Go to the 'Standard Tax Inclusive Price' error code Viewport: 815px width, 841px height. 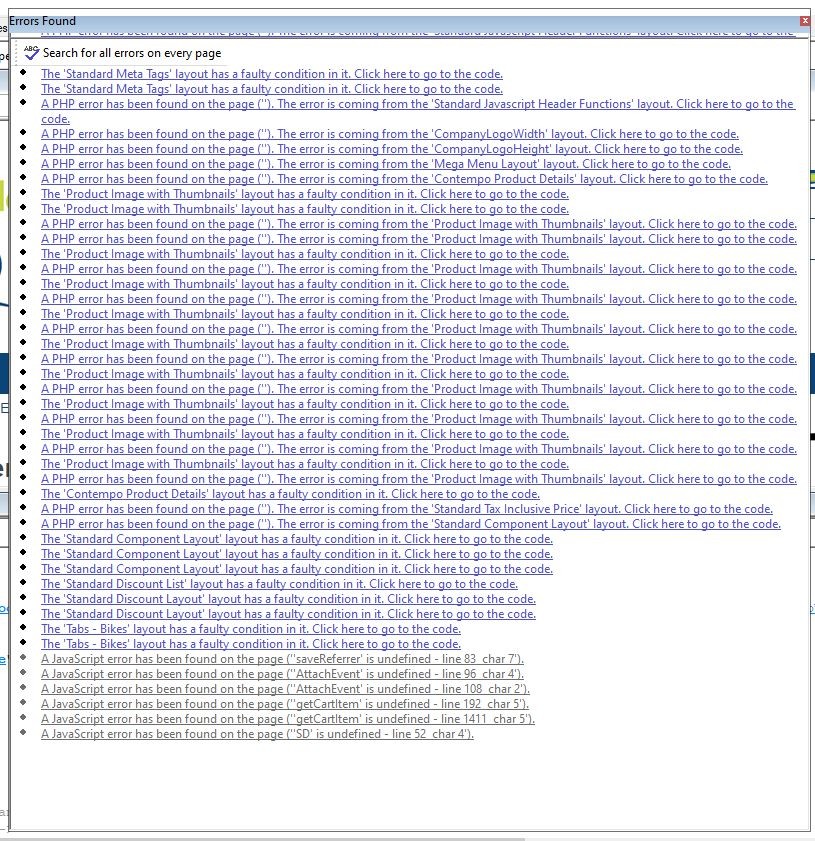pos(407,509)
